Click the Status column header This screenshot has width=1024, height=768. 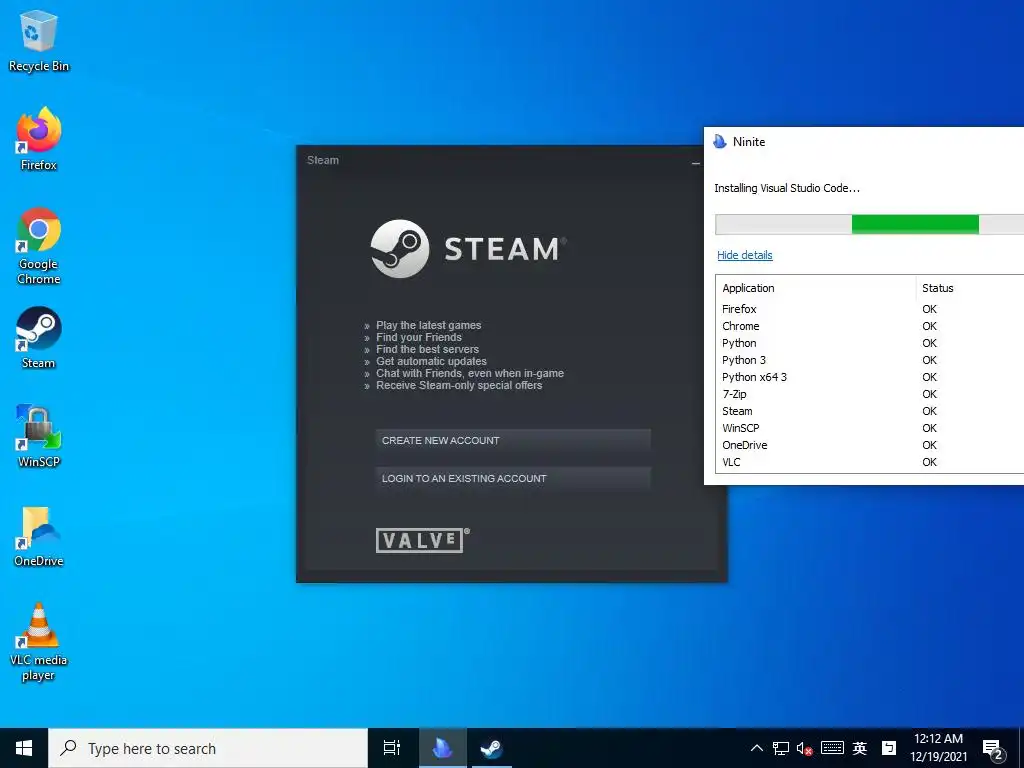970,288
